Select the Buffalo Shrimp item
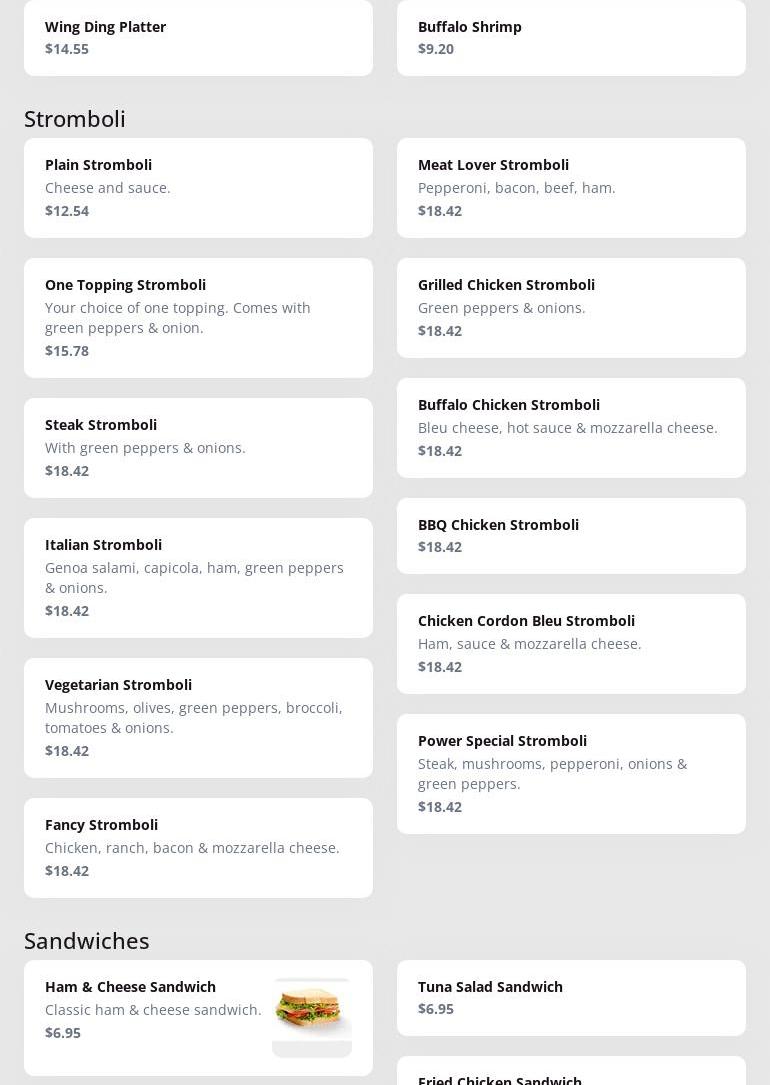The image size is (770, 1085). (571, 38)
